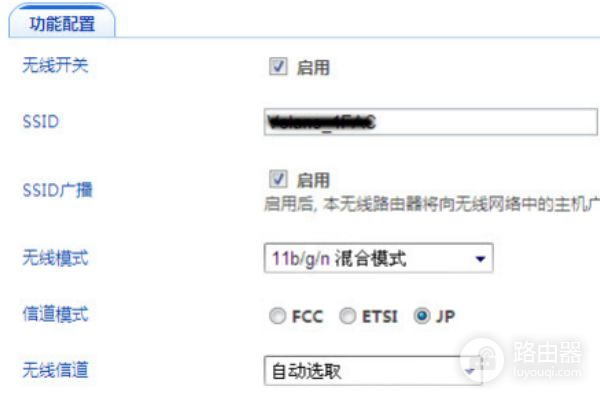Select the FCC channel mode radio button

pos(277,316)
